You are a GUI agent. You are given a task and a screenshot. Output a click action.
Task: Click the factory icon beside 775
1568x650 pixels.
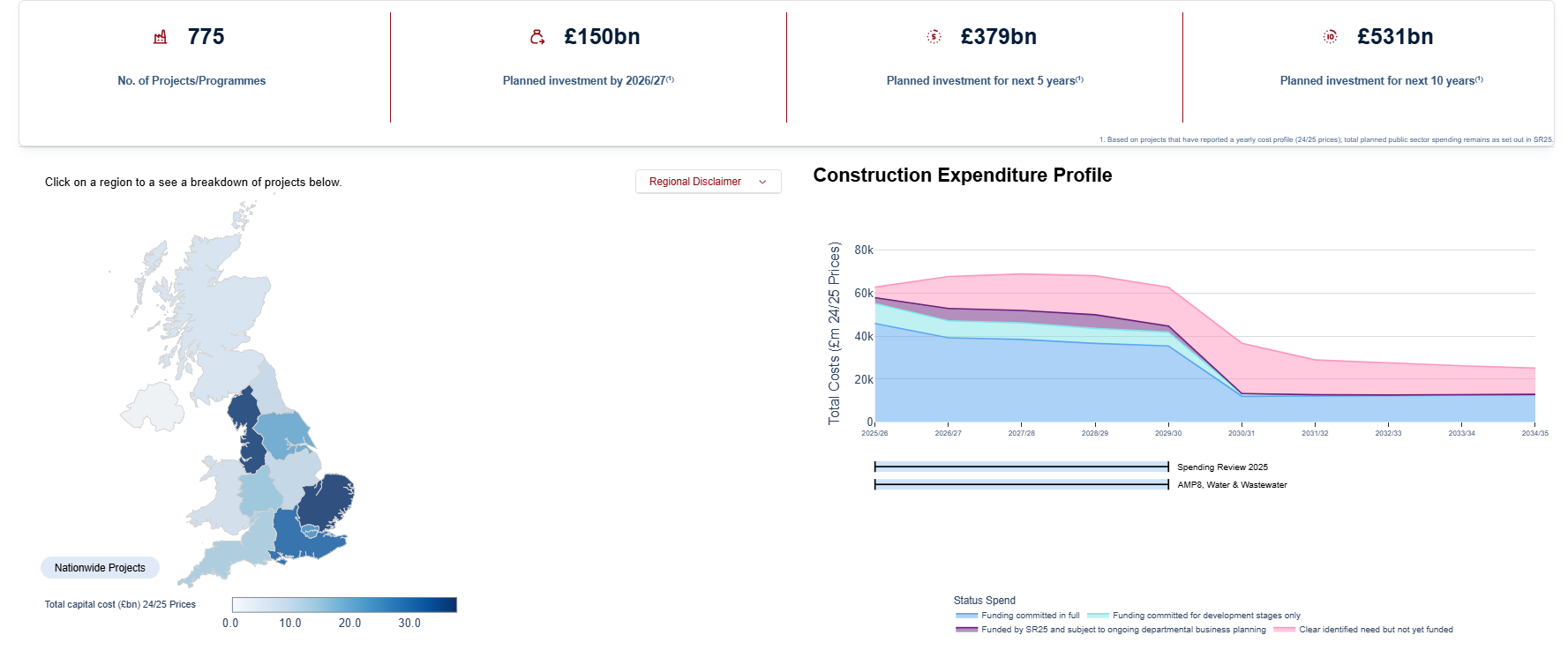coord(161,37)
